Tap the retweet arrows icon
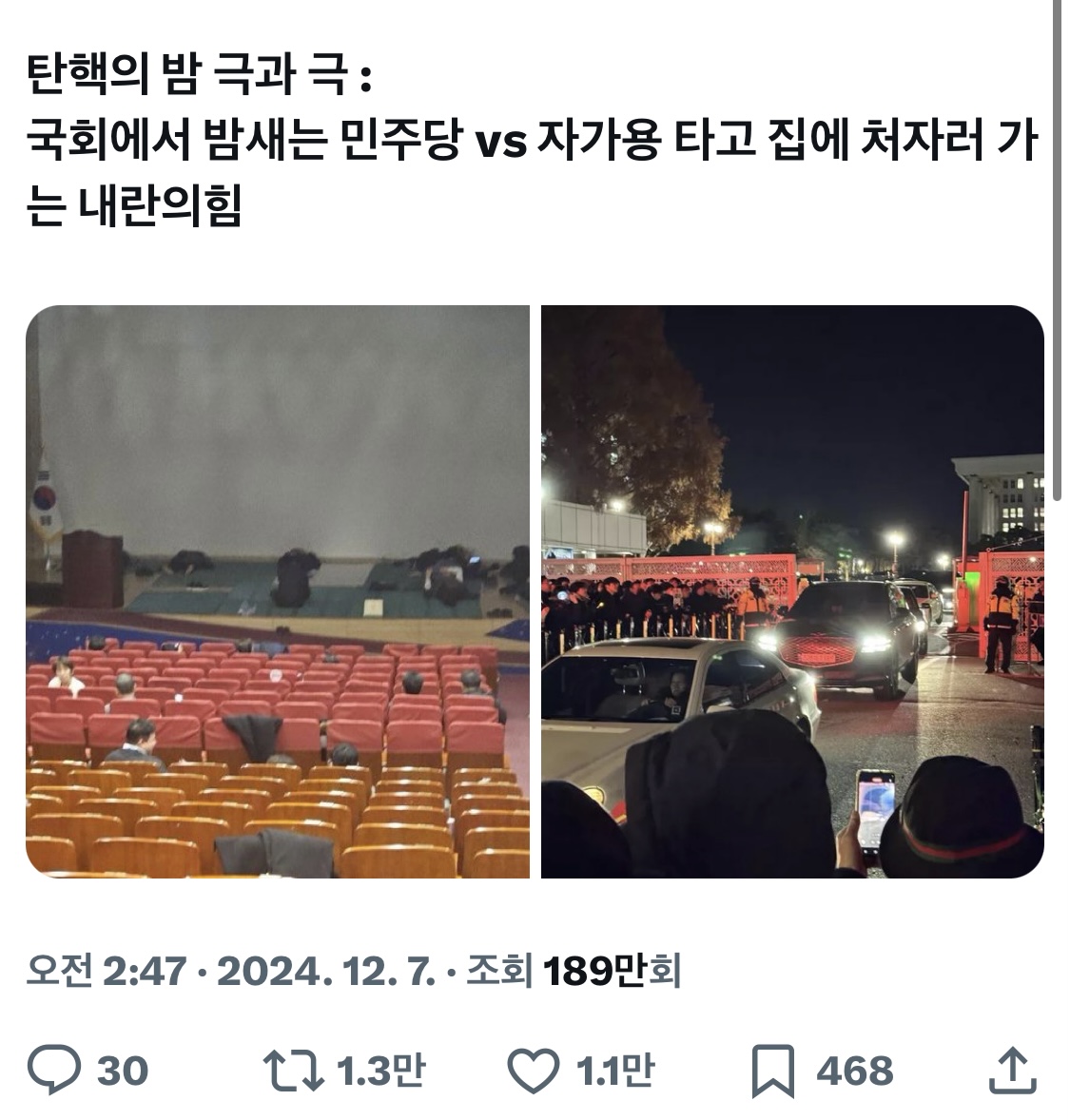The height and width of the screenshot is (1120, 1070). 293,1070
